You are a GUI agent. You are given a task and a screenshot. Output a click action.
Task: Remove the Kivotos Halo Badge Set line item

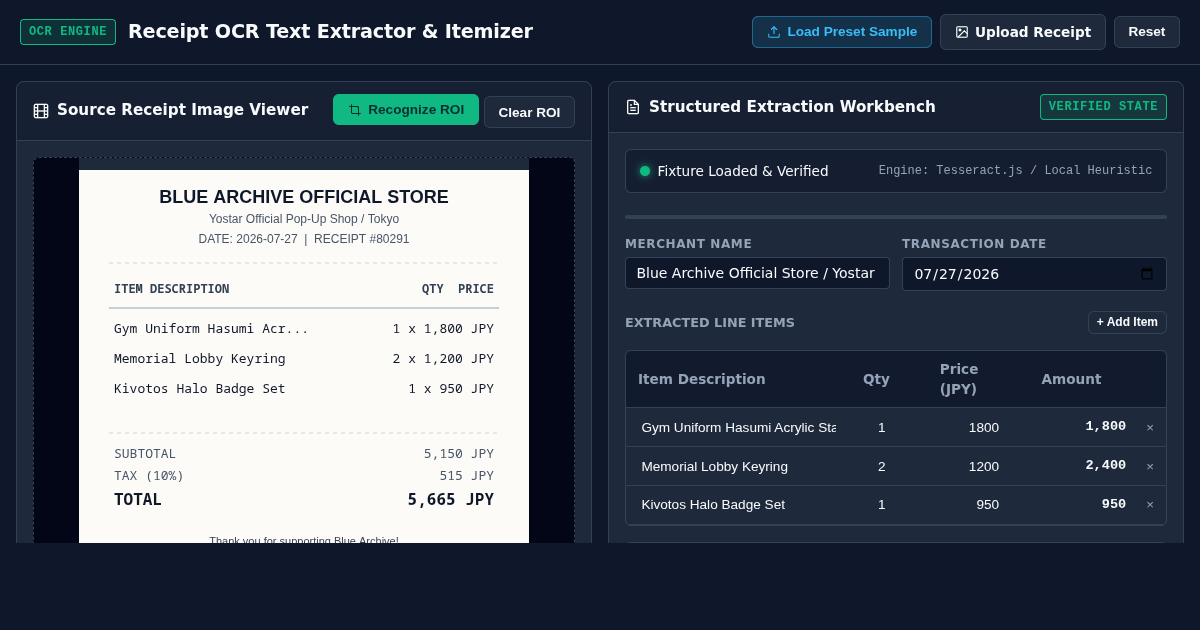pyautogui.click(x=1150, y=505)
